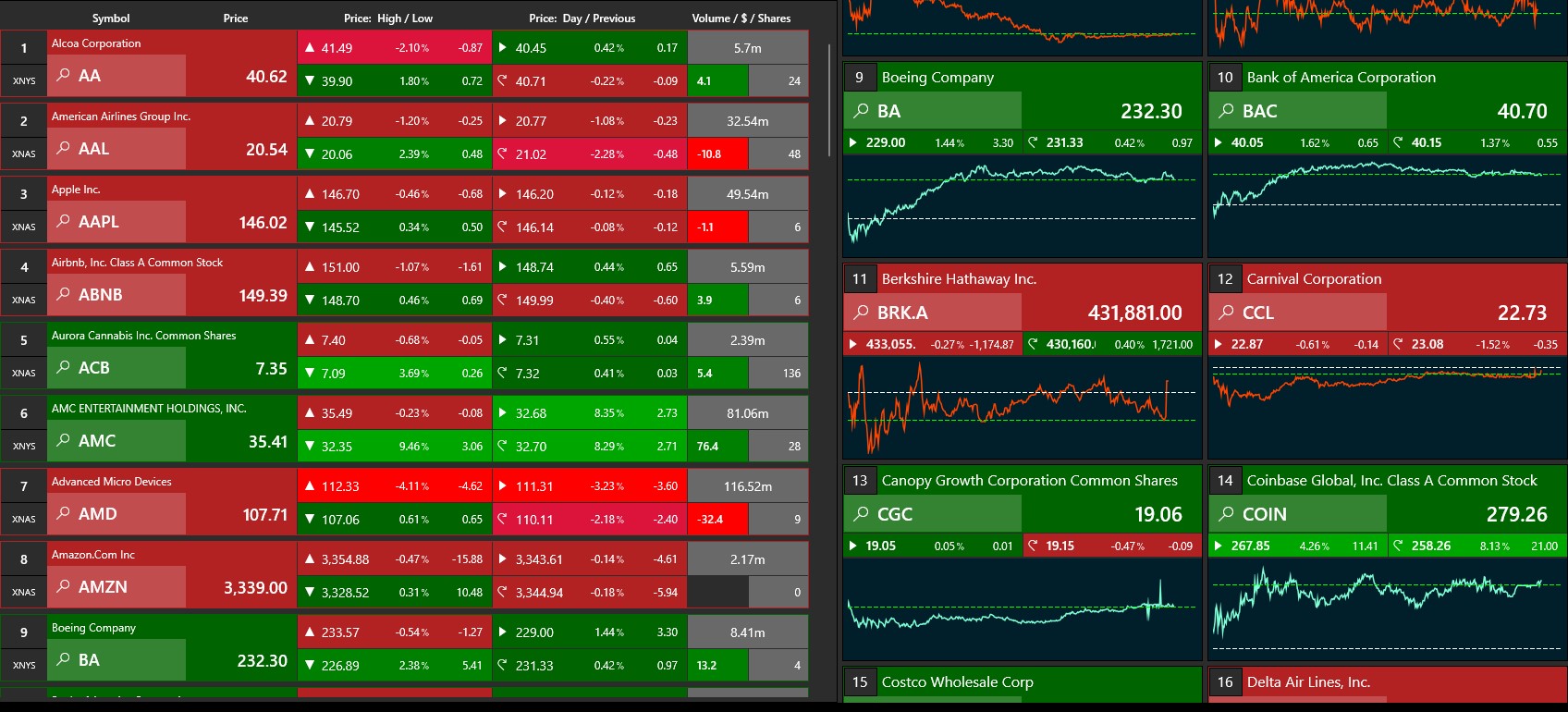The height and width of the screenshot is (712, 1568).
Task: Click the high-price up arrow for AMD
Action: pos(310,486)
